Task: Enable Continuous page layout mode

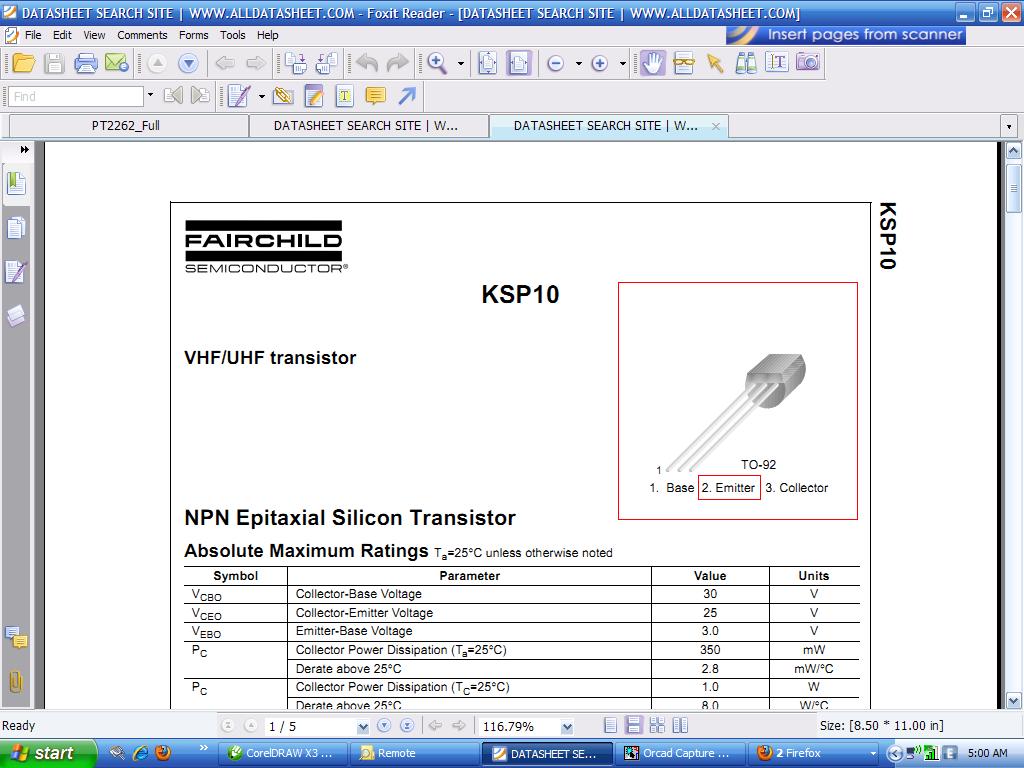Action: pyautogui.click(x=633, y=726)
